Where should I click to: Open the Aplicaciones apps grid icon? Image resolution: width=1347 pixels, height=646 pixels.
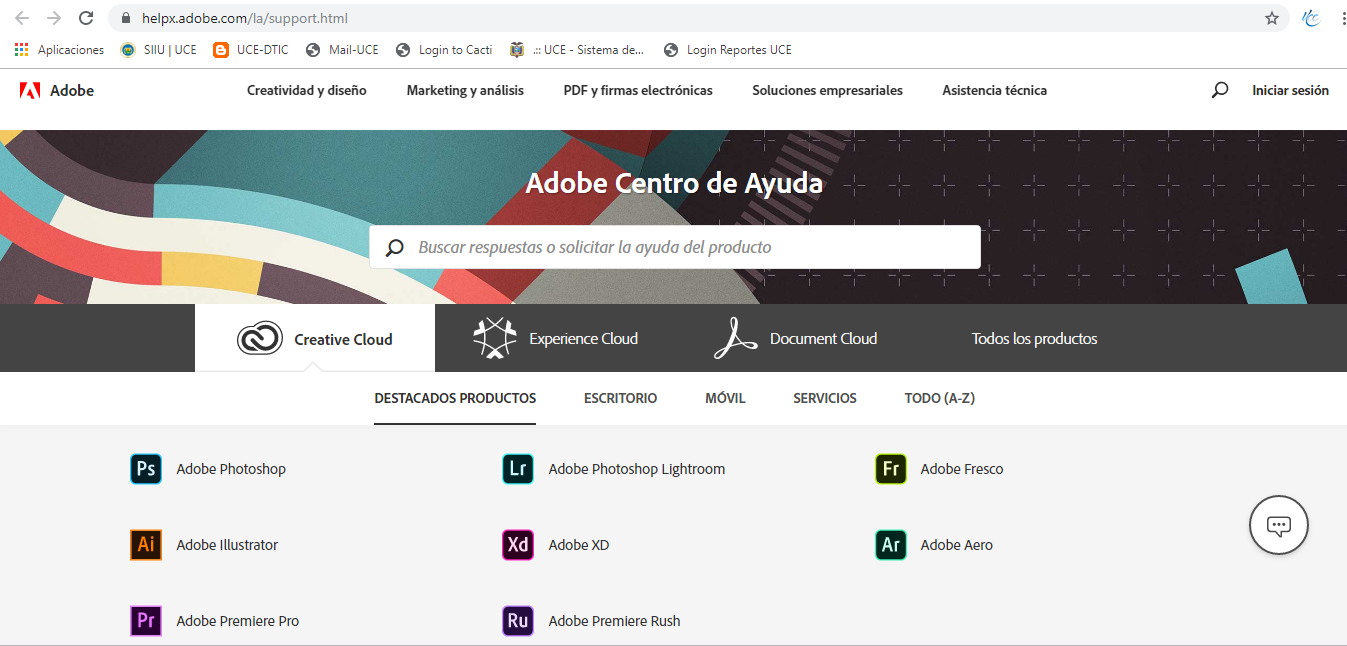click(x=22, y=49)
